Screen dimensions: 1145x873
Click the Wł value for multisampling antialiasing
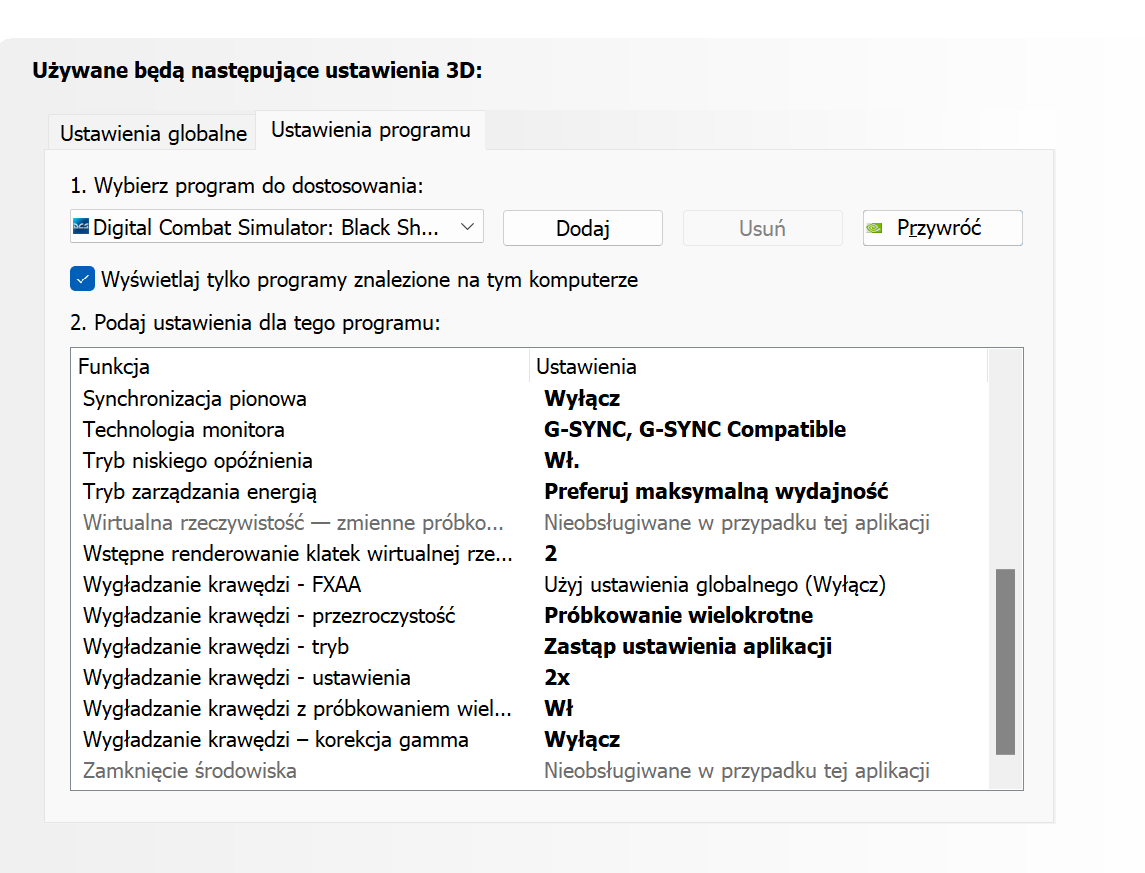(x=559, y=709)
